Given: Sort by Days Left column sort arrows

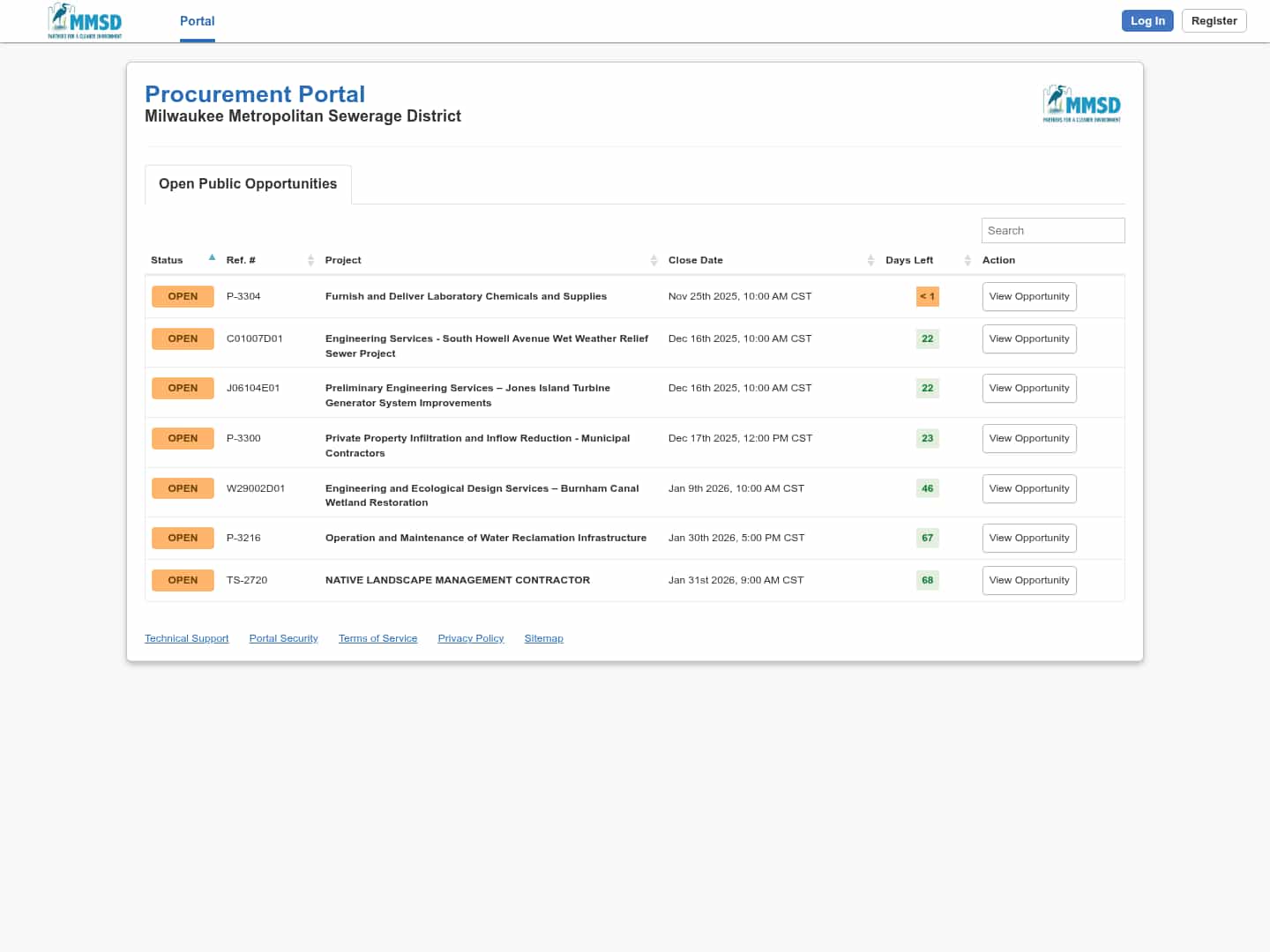Looking at the screenshot, I should point(967,260).
